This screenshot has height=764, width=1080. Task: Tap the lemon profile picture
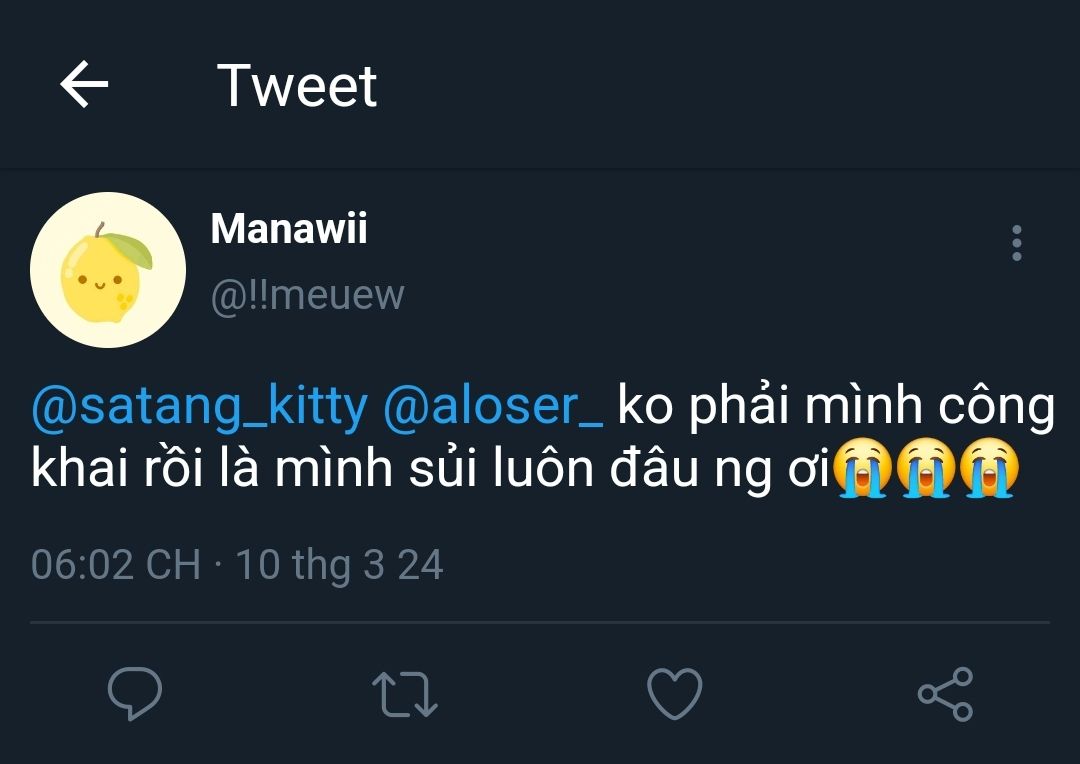pyautogui.click(x=107, y=270)
